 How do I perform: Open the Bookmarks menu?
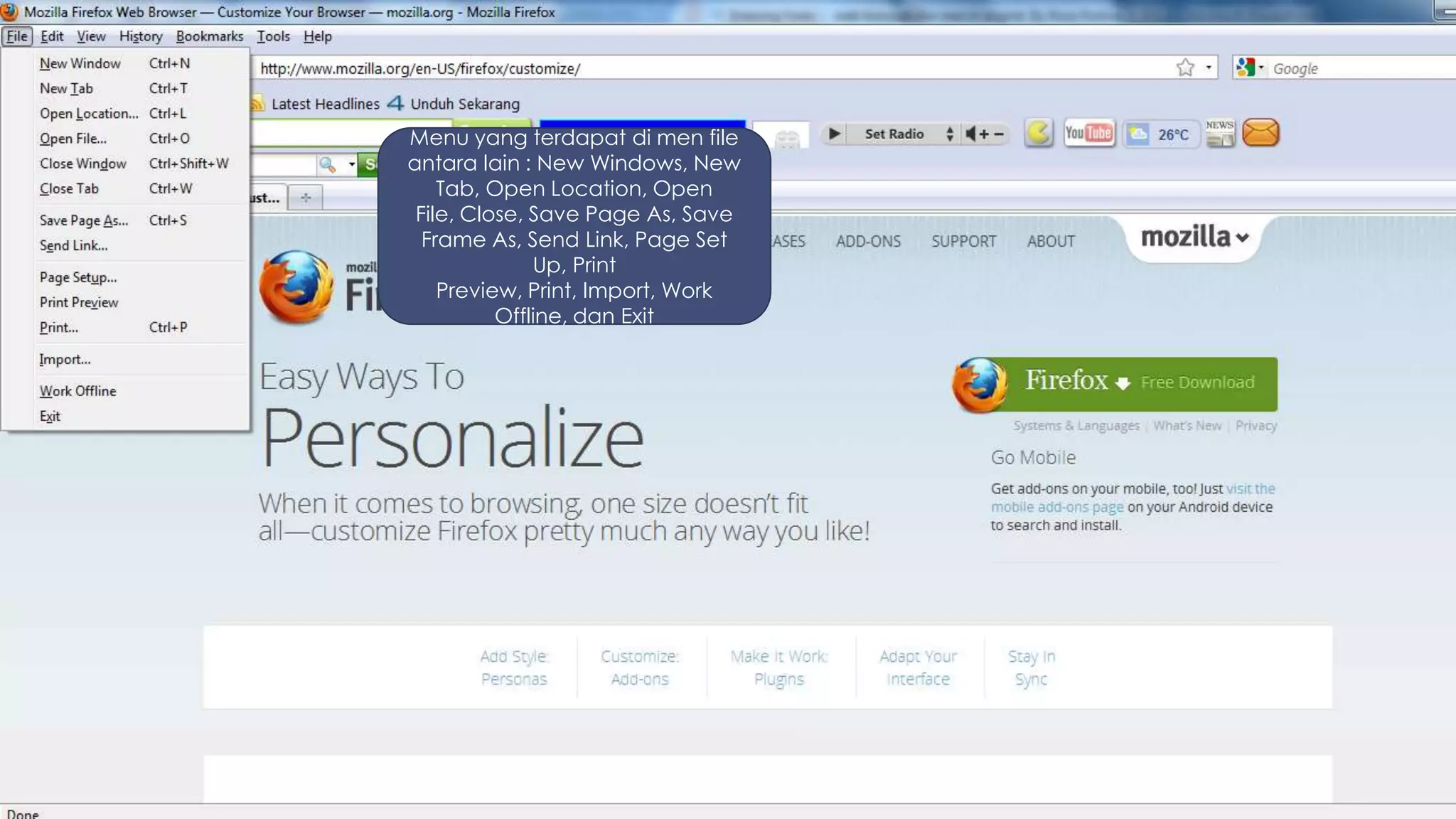[209, 36]
